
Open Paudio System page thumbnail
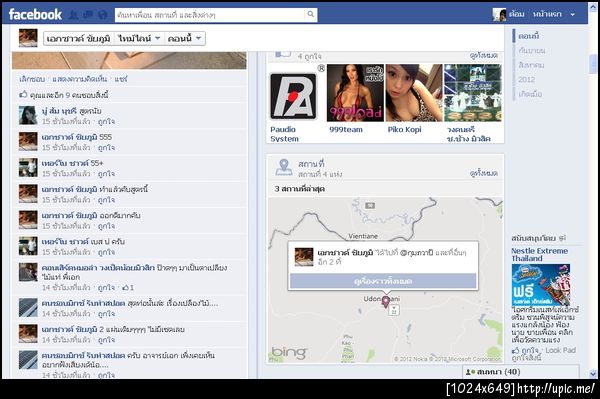293,96
